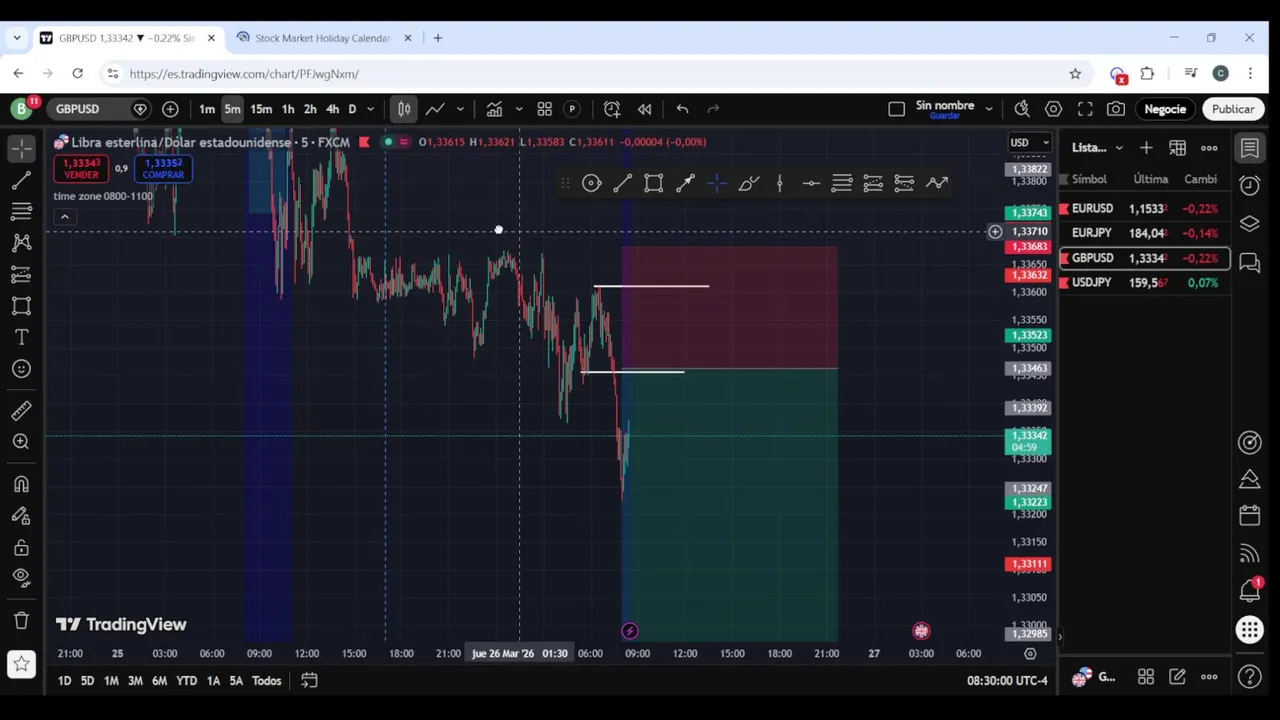
Task: Open the Fibonacci tools in left sidebar
Action: pyautogui.click(x=21, y=211)
